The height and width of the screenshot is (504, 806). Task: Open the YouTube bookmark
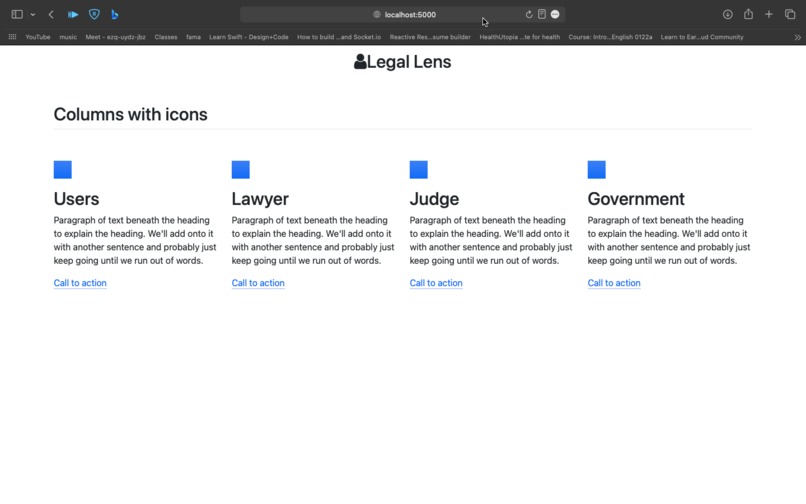38,37
